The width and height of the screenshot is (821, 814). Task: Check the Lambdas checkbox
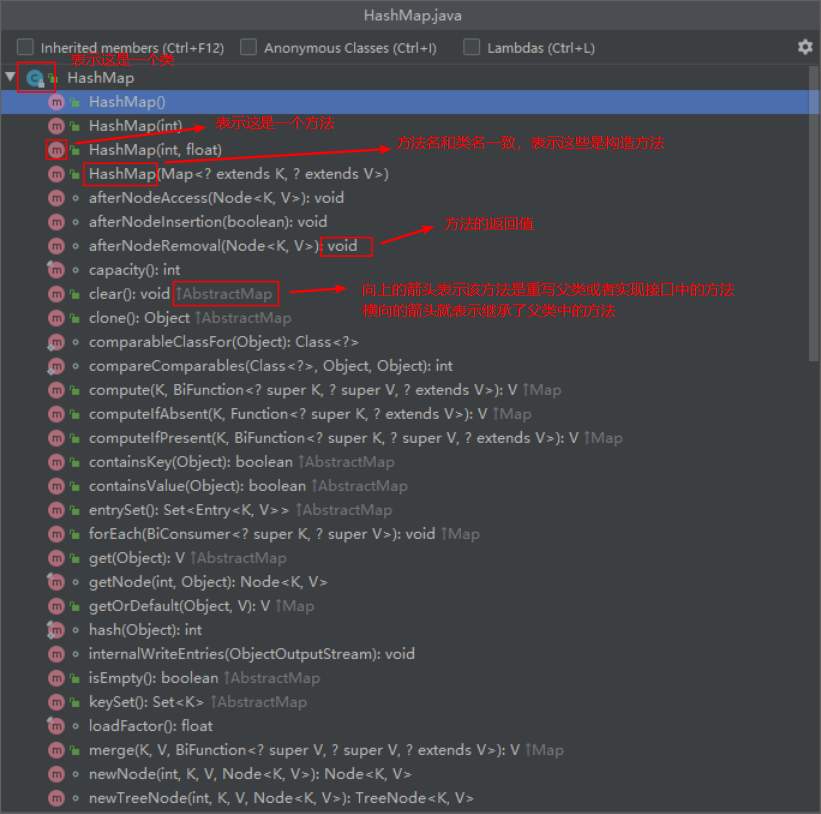(x=471, y=47)
